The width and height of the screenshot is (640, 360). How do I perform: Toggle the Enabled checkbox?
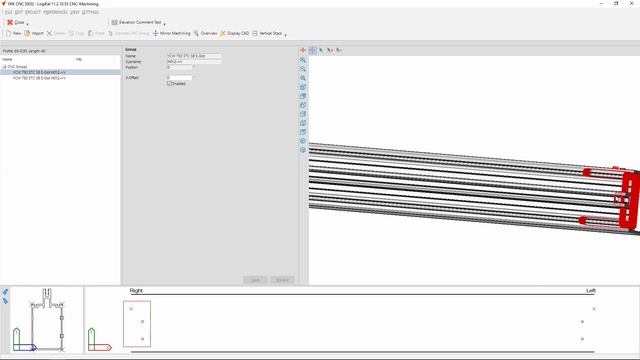[169, 84]
